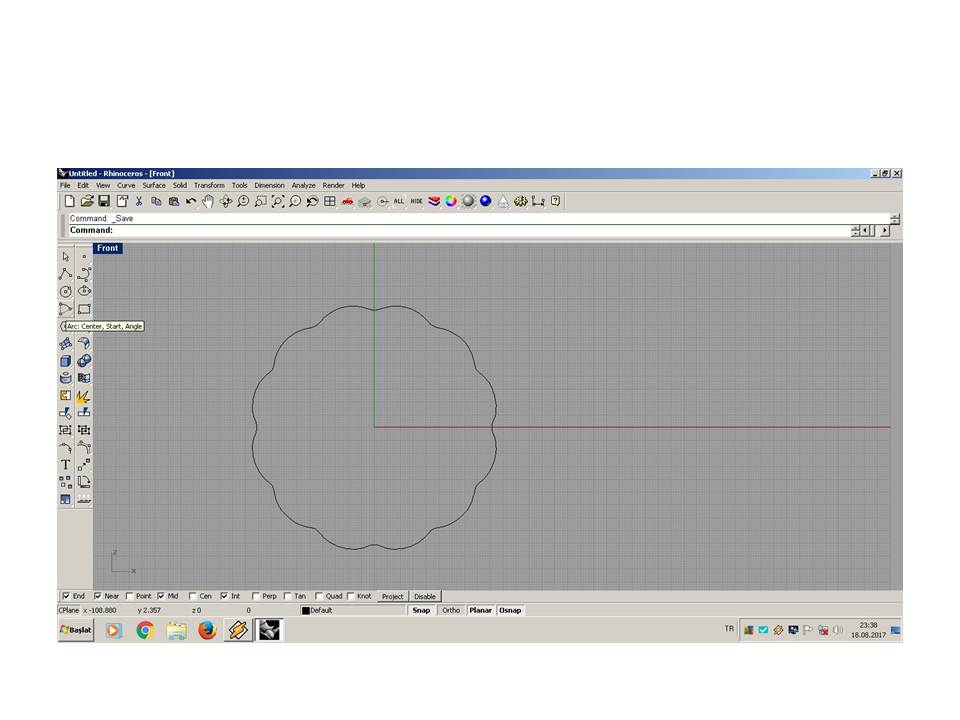The image size is (960, 720).
Task: Click the Project osnap button
Action: [x=392, y=596]
